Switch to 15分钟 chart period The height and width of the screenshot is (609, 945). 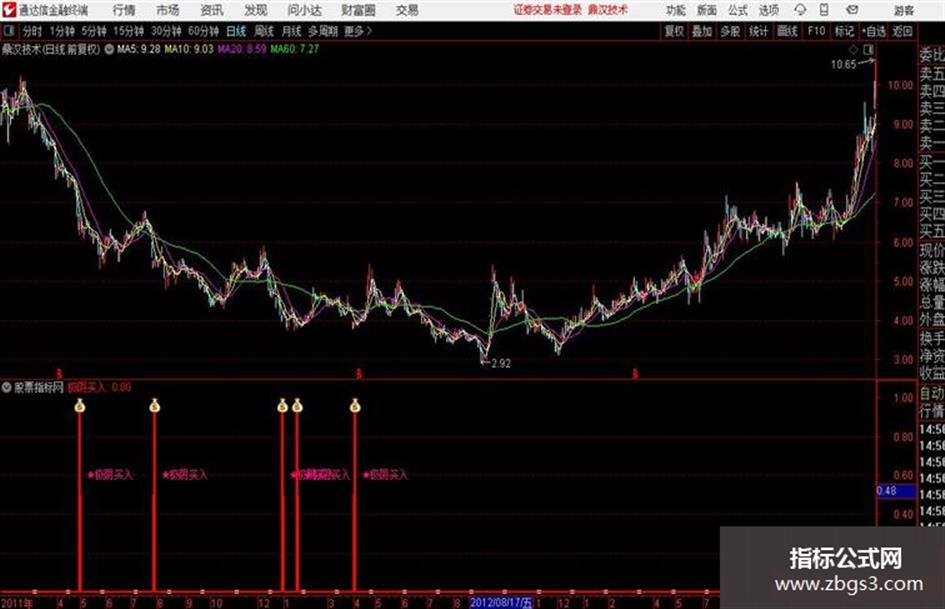pyautogui.click(x=129, y=31)
